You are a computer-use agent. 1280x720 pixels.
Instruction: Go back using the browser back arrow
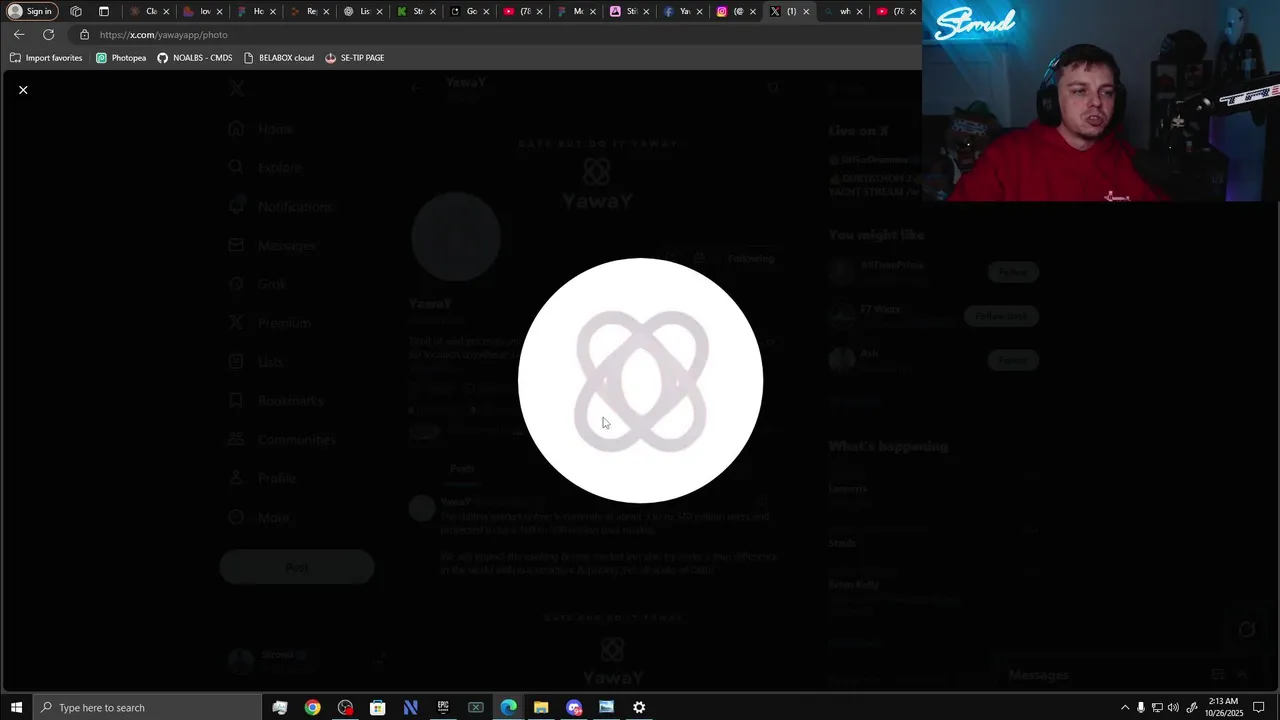coord(19,34)
